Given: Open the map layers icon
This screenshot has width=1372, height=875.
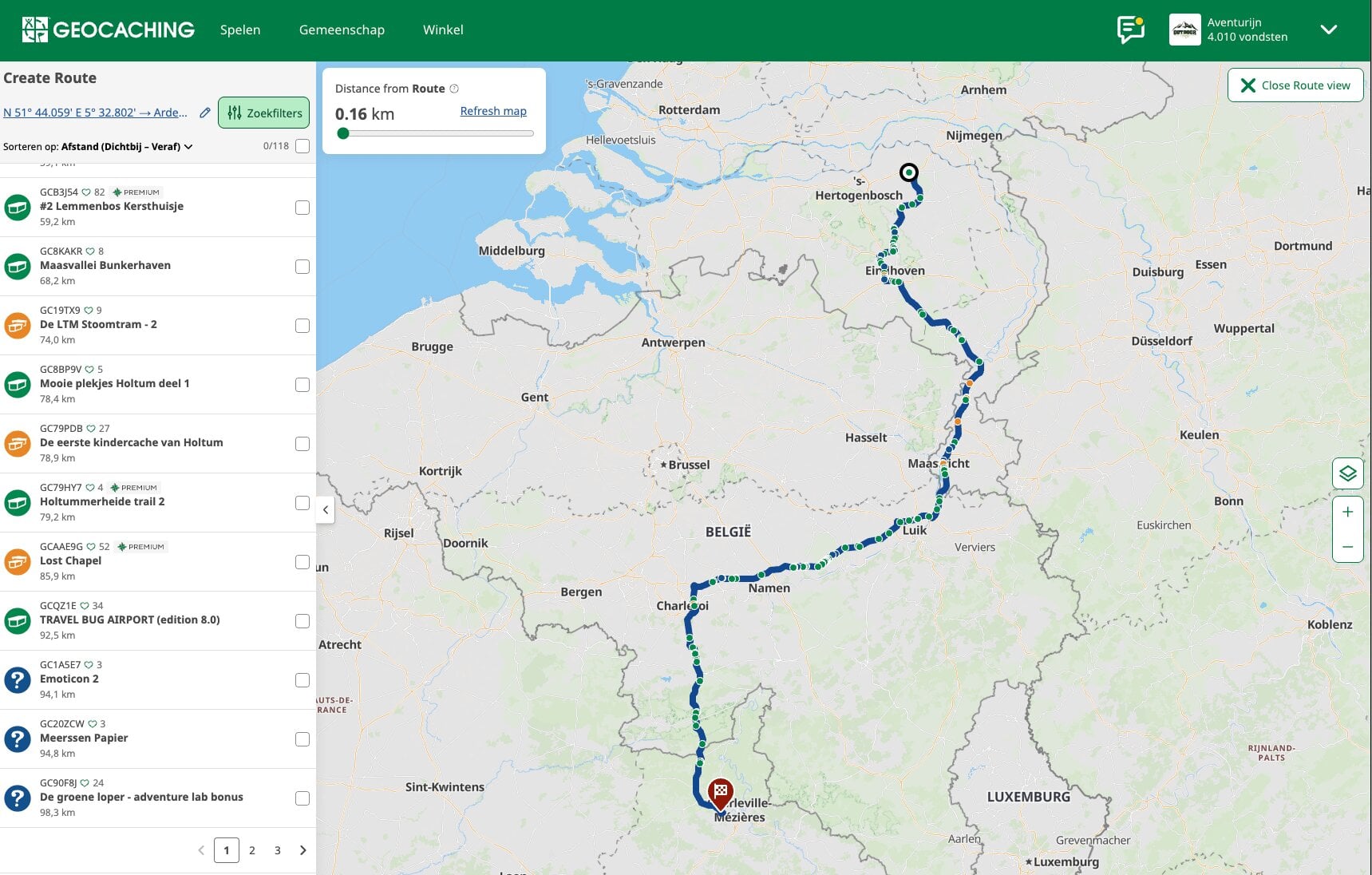Looking at the screenshot, I should (x=1347, y=473).
